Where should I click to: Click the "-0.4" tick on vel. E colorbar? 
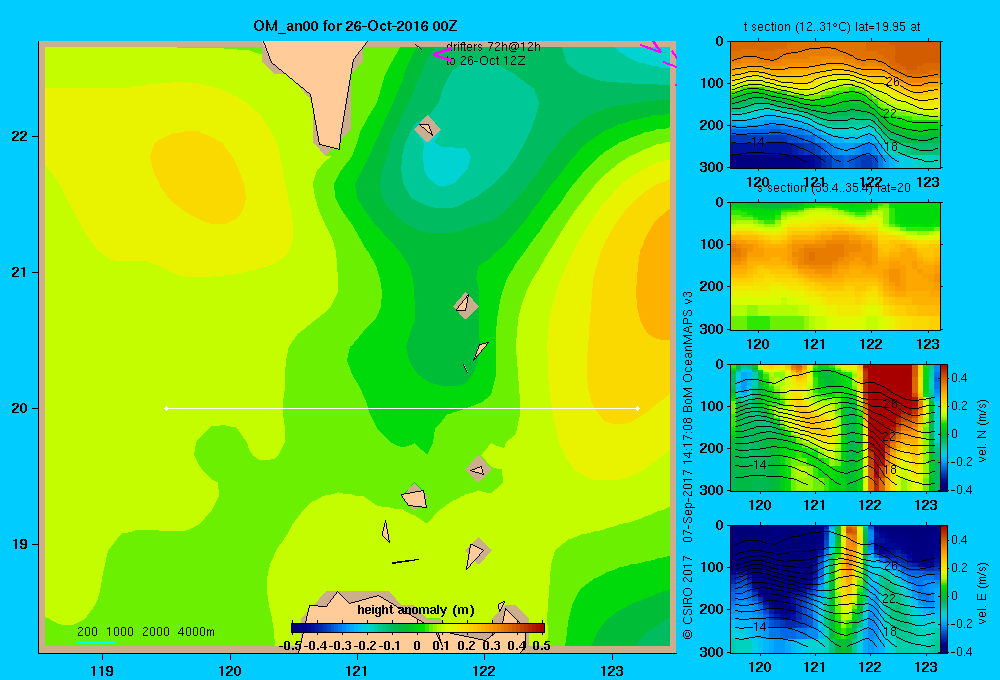click(x=960, y=651)
